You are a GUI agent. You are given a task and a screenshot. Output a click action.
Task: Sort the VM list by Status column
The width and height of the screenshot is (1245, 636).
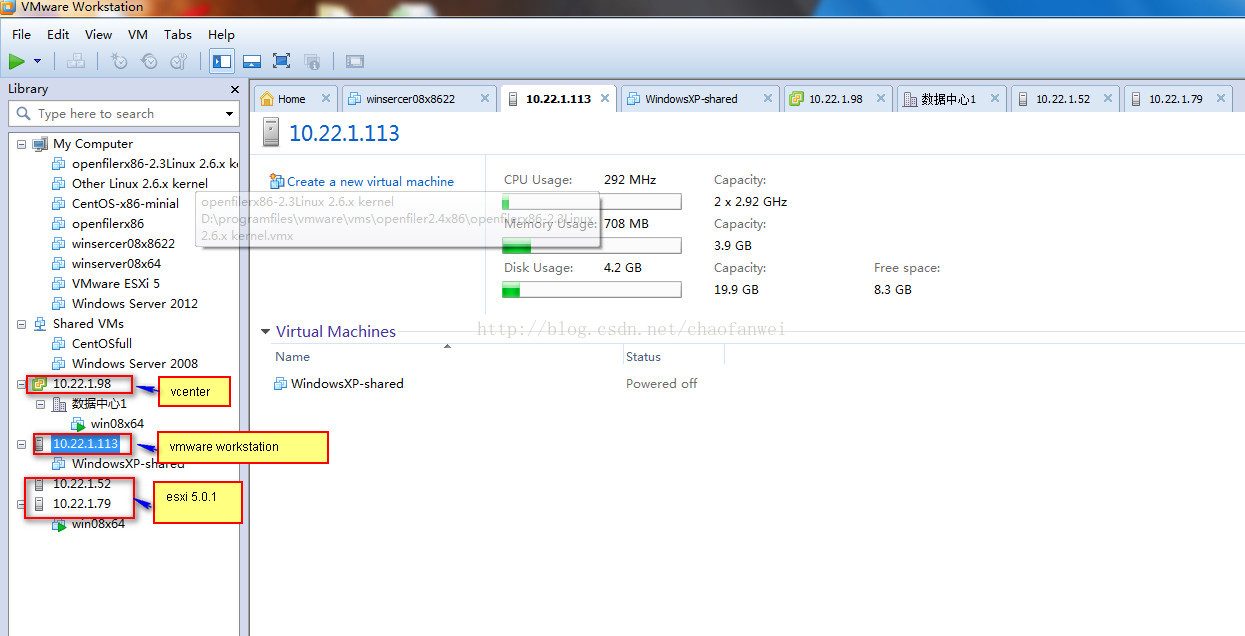point(643,357)
